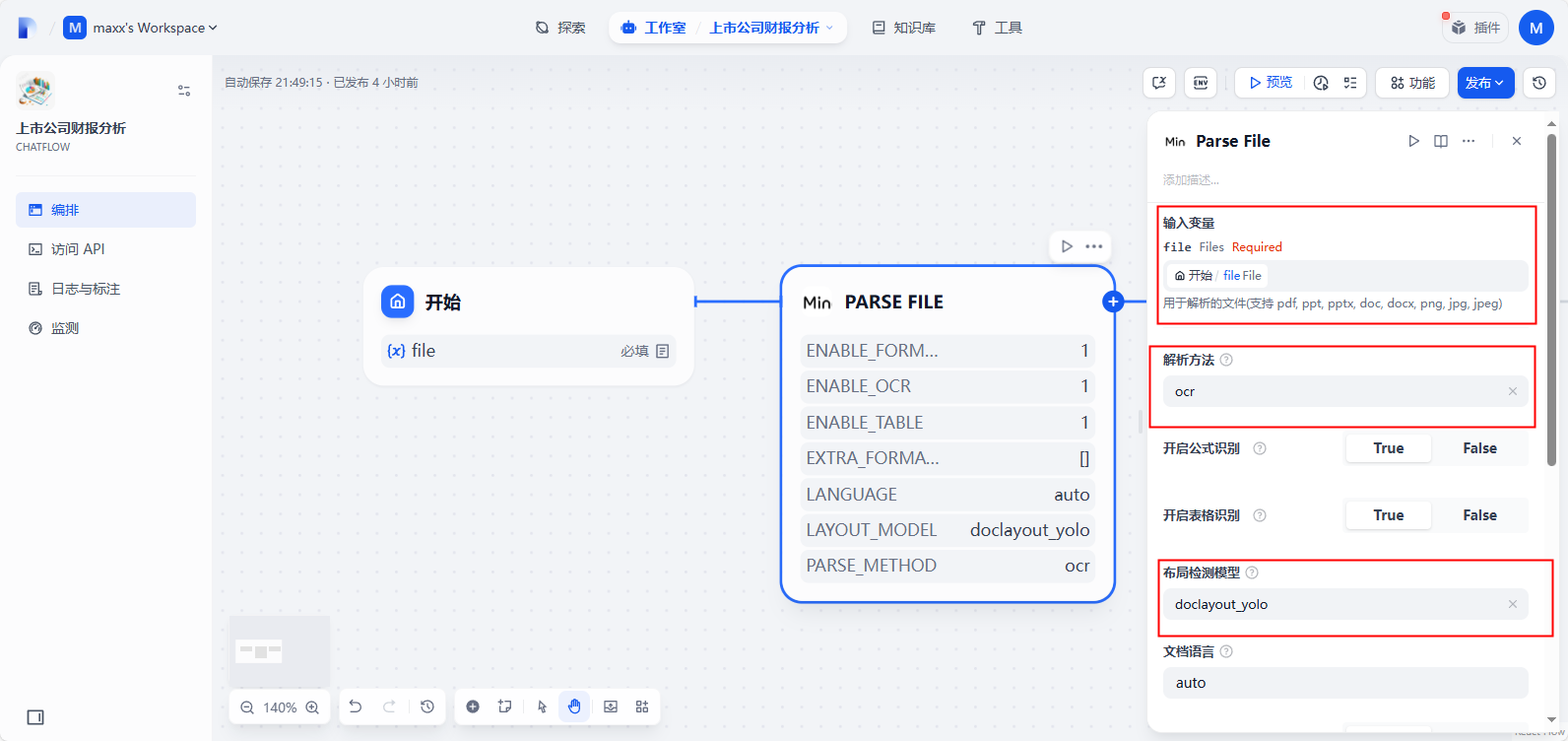
Task: Click the LANGUAGE row in the node
Action: tap(947, 495)
